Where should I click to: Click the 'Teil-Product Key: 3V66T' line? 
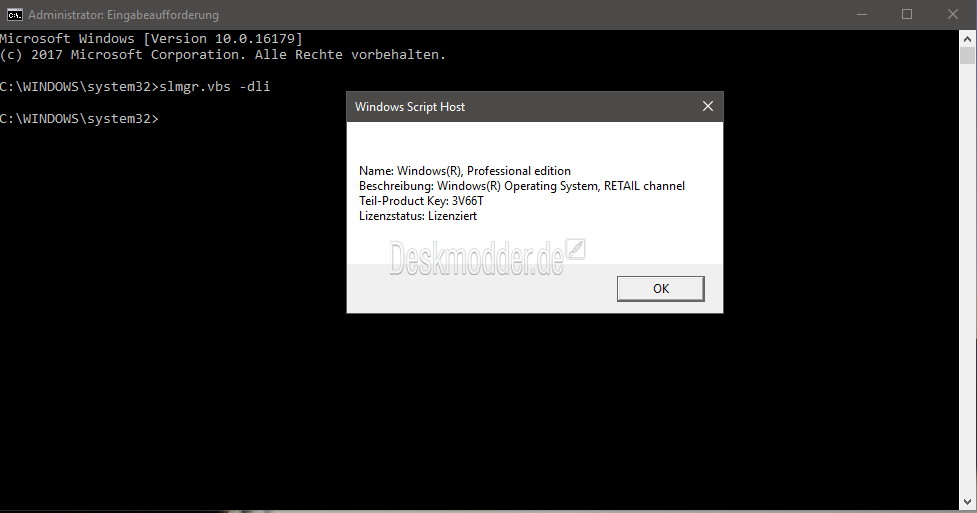(421, 201)
